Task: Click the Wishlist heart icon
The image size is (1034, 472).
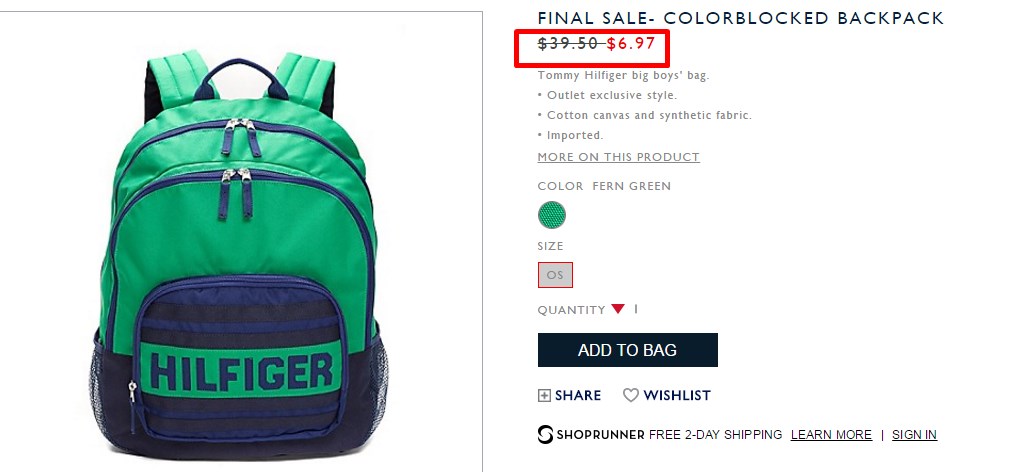Action: [631, 396]
